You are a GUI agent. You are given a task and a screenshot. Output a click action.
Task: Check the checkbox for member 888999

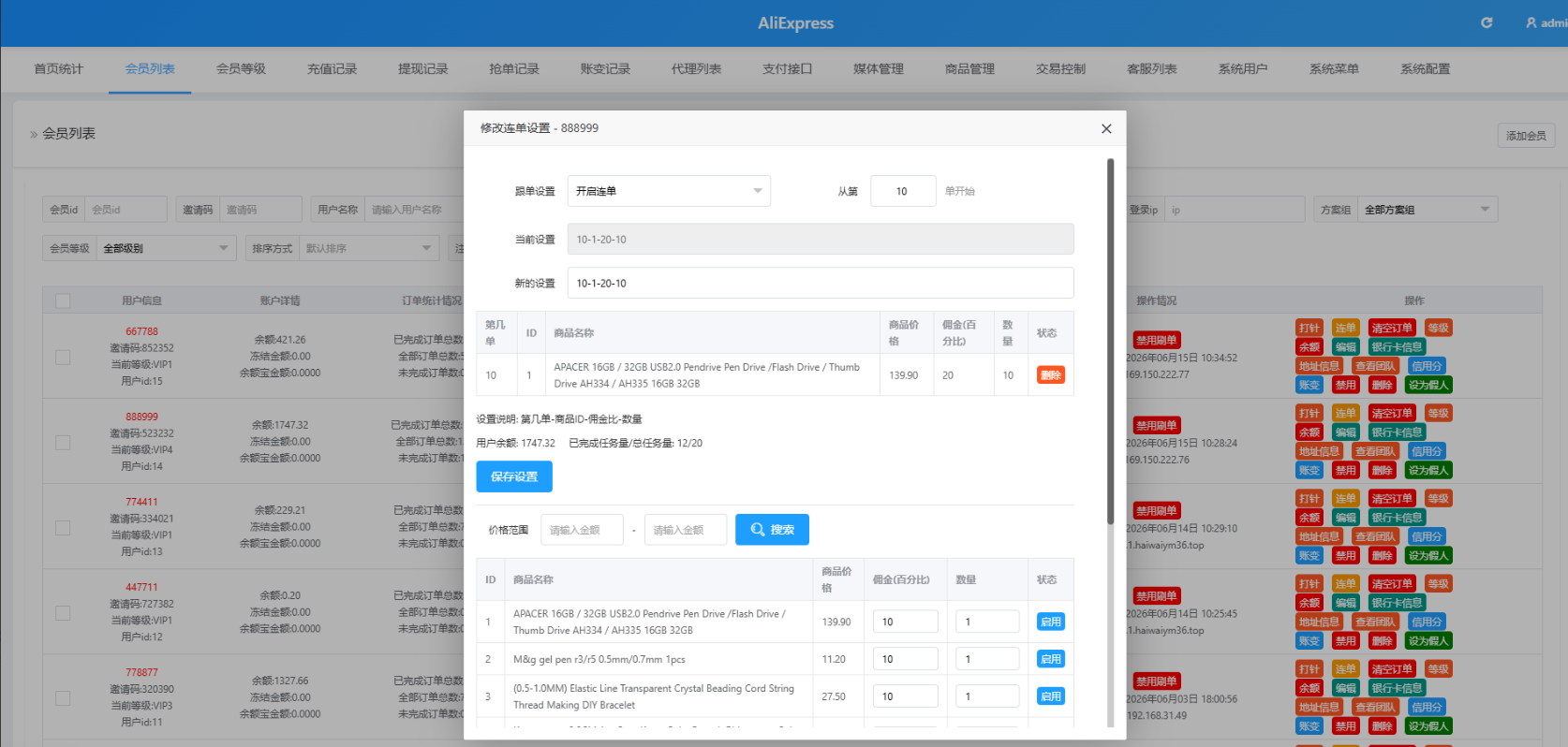(63, 442)
